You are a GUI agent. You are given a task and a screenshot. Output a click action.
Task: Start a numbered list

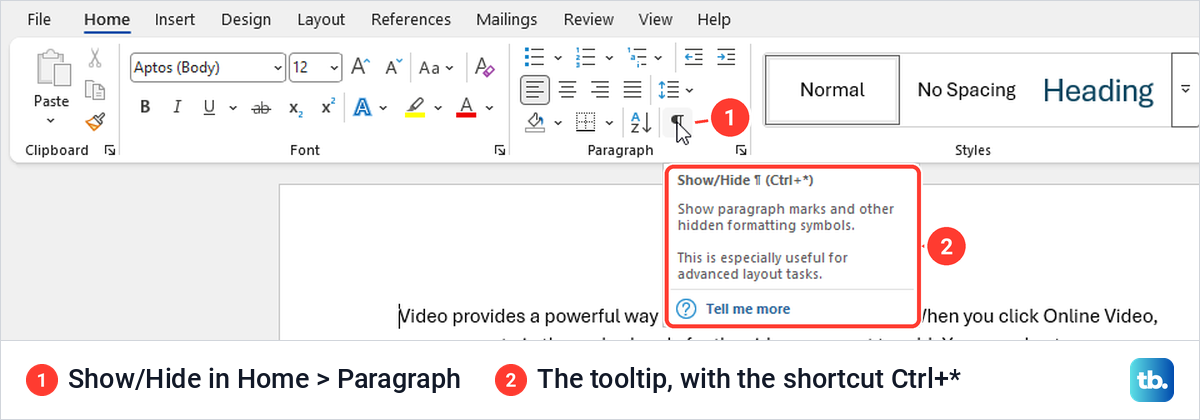click(587, 57)
